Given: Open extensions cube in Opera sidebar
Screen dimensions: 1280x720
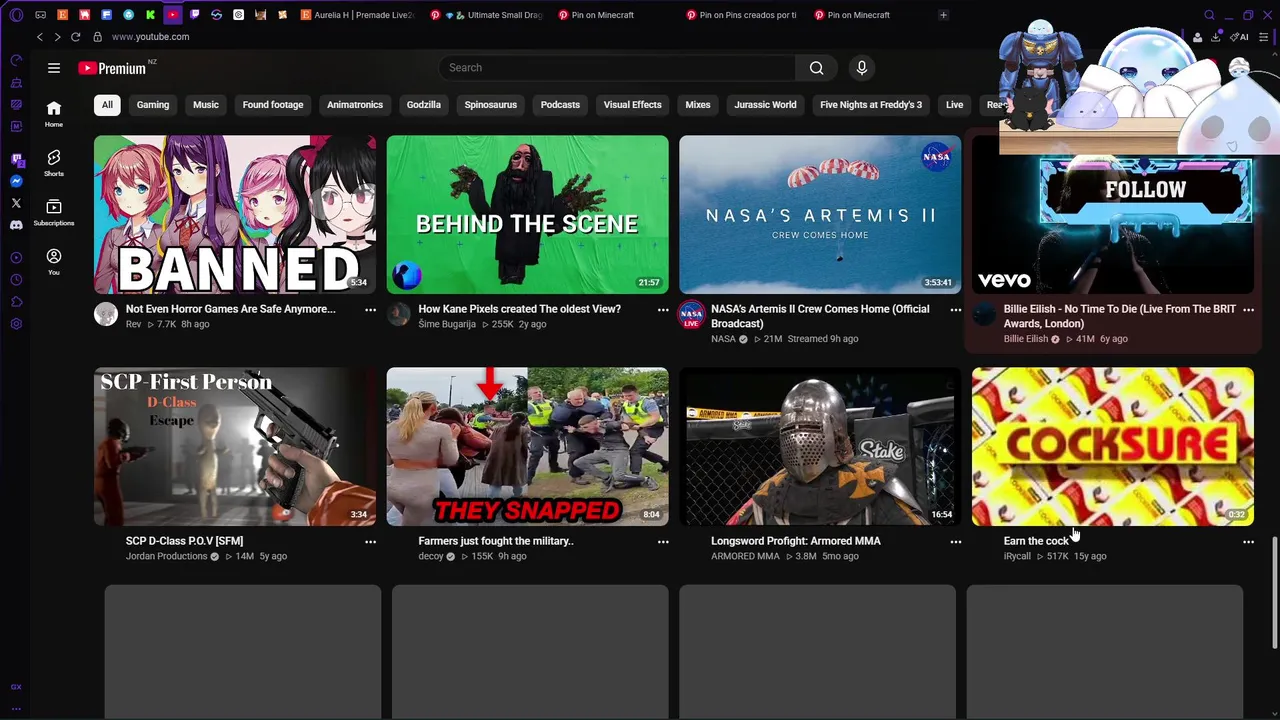Looking at the screenshot, I should click(16, 302).
